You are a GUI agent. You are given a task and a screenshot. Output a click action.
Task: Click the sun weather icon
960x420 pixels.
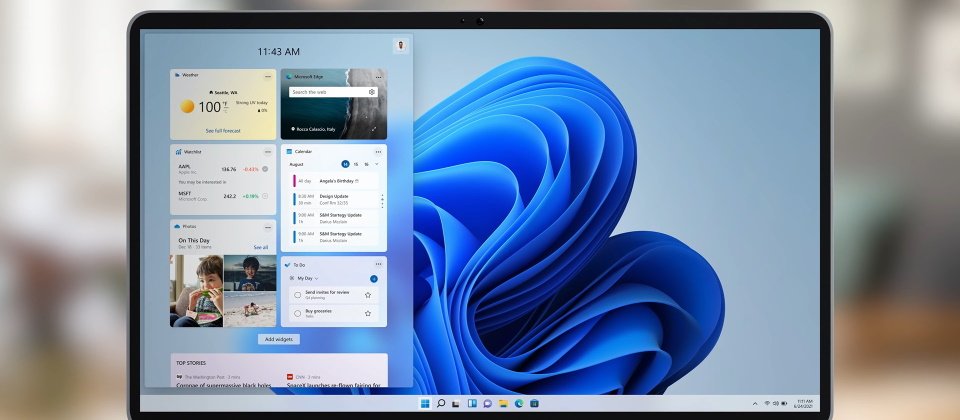pos(187,107)
